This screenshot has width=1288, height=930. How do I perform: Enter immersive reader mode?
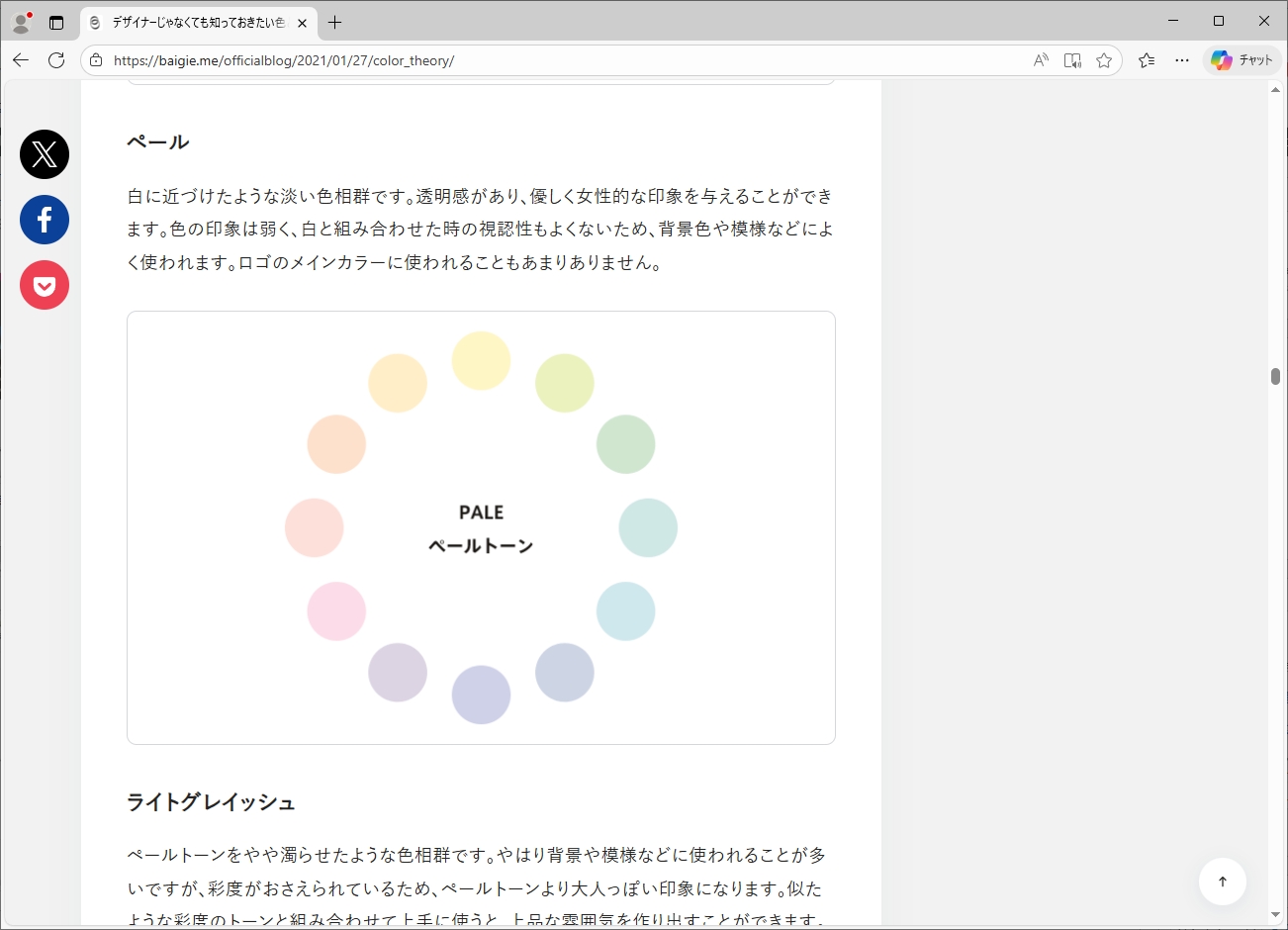(x=1072, y=60)
